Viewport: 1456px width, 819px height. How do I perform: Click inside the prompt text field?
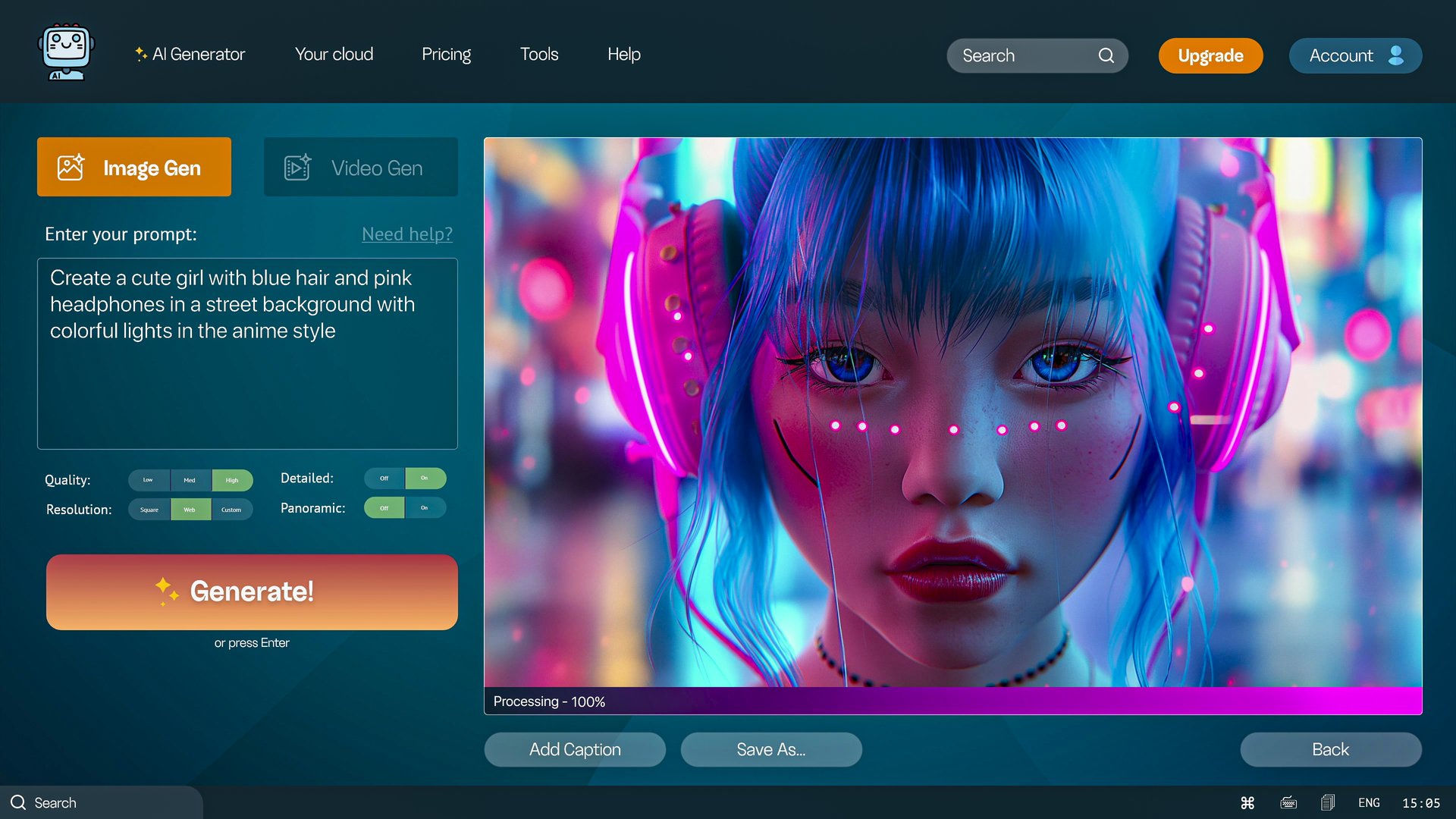pyautogui.click(x=247, y=353)
